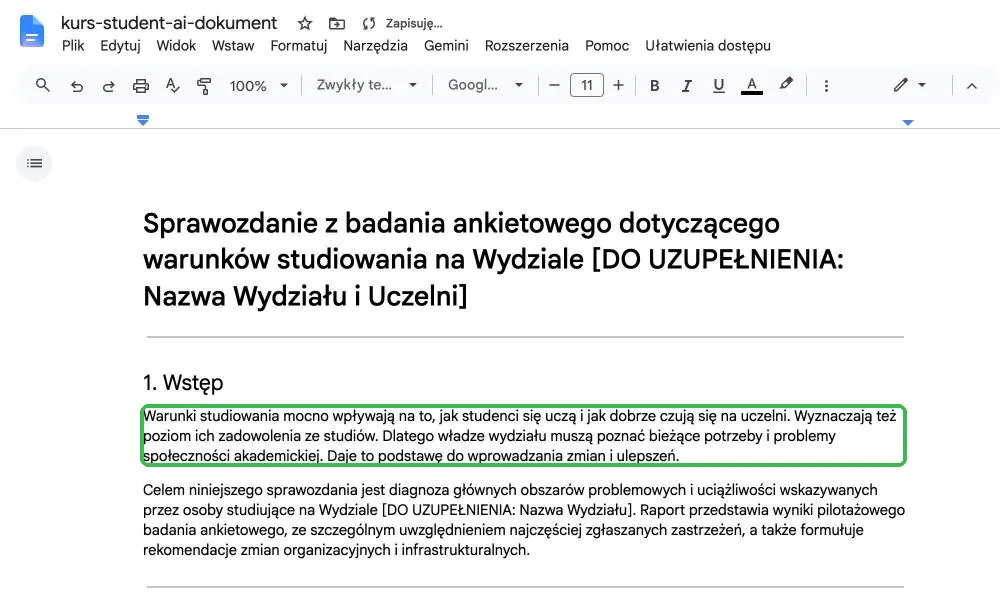This screenshot has height=600, width=1000.
Task: Undo the last action
Action: [x=77, y=85]
